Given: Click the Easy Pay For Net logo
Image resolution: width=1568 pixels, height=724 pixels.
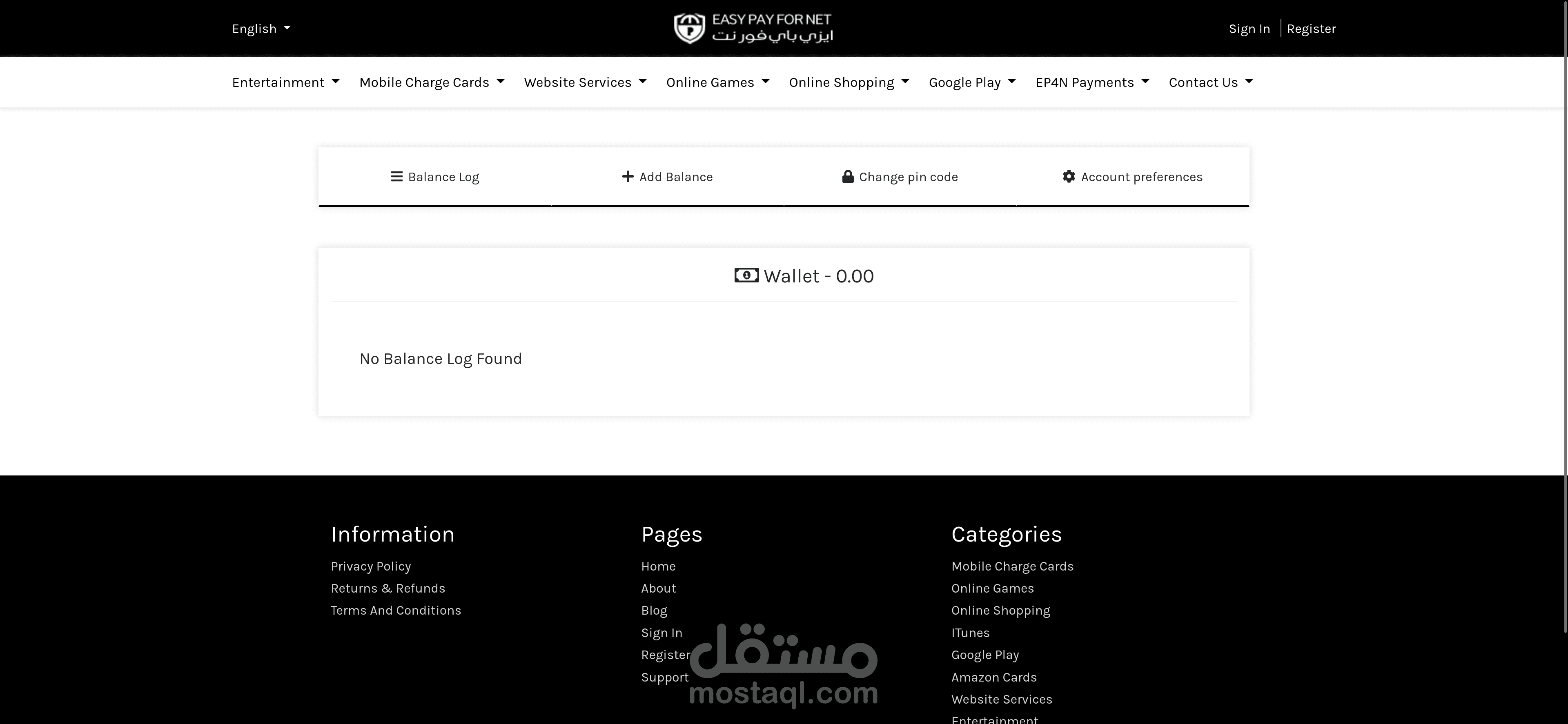Looking at the screenshot, I should click(753, 29).
